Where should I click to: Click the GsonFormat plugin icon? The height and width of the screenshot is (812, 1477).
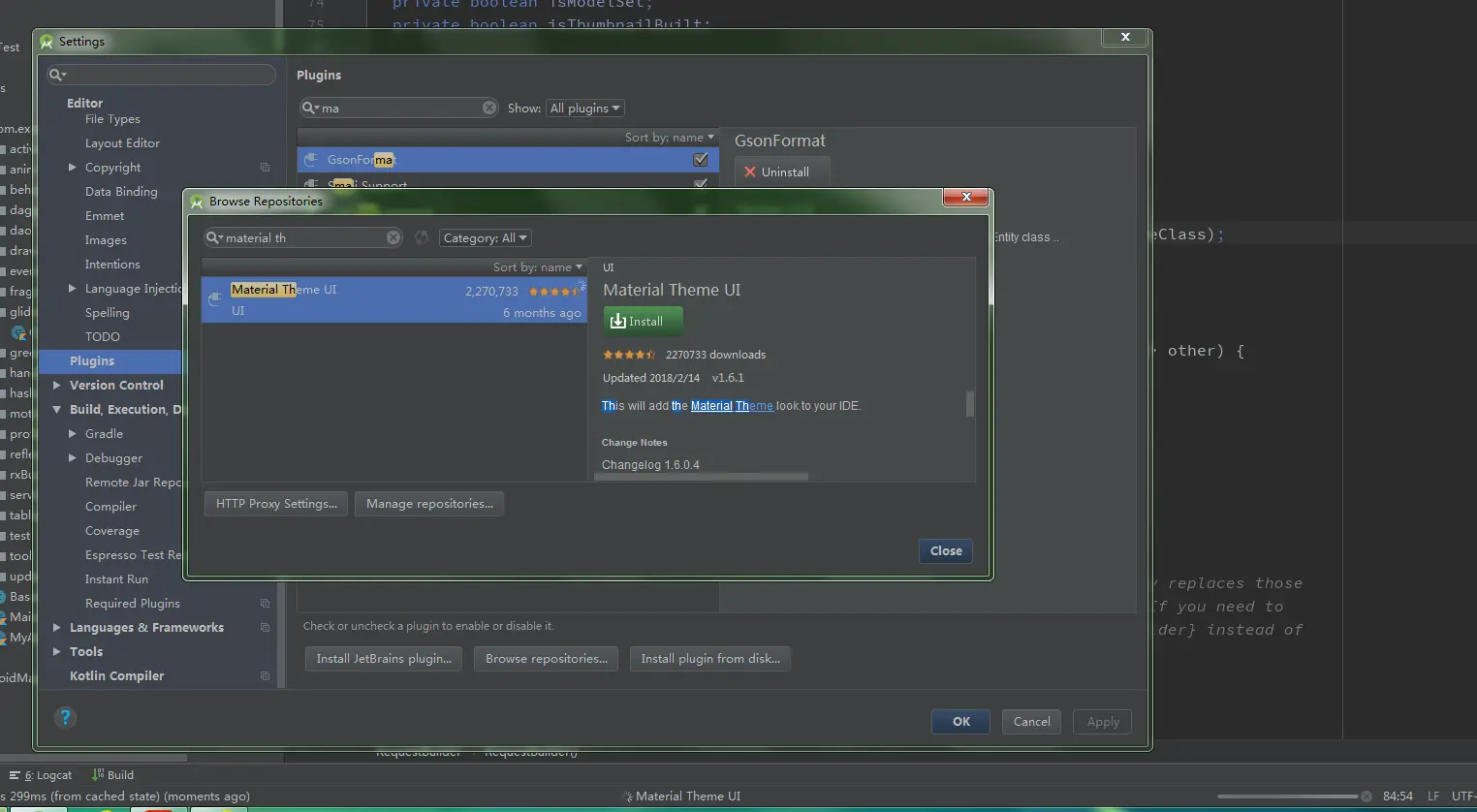pyautogui.click(x=311, y=160)
